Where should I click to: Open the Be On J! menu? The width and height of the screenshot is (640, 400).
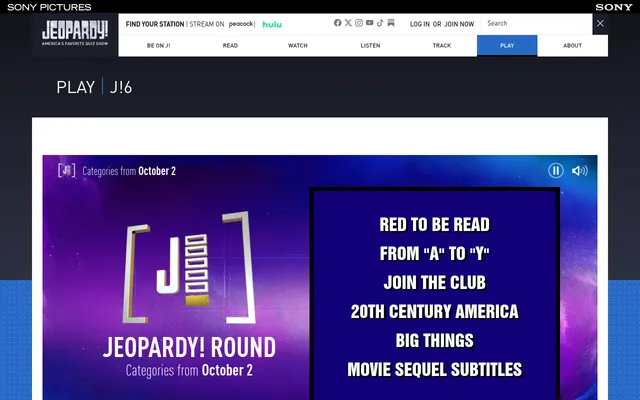coord(158,45)
